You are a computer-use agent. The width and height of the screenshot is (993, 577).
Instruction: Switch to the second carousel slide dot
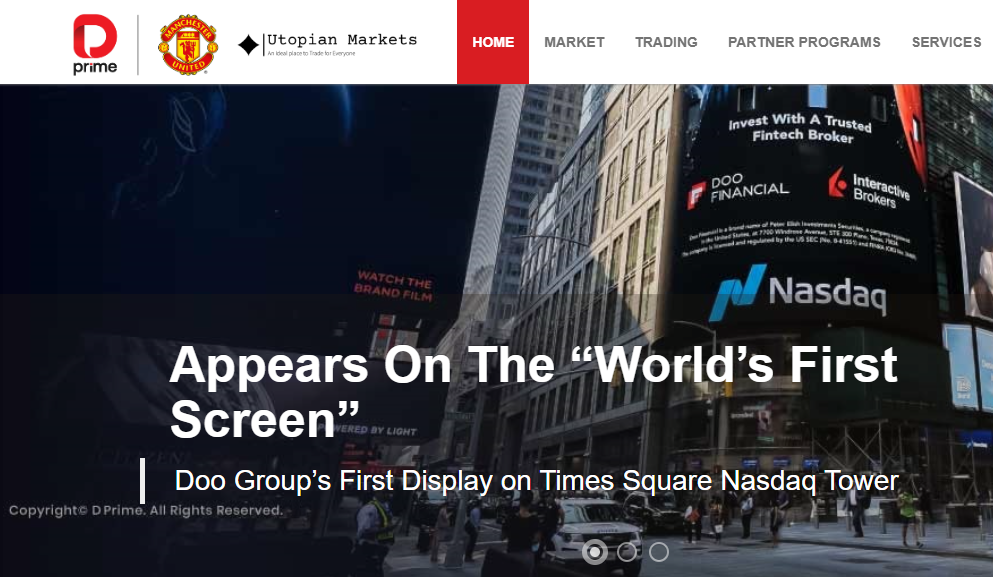627,552
